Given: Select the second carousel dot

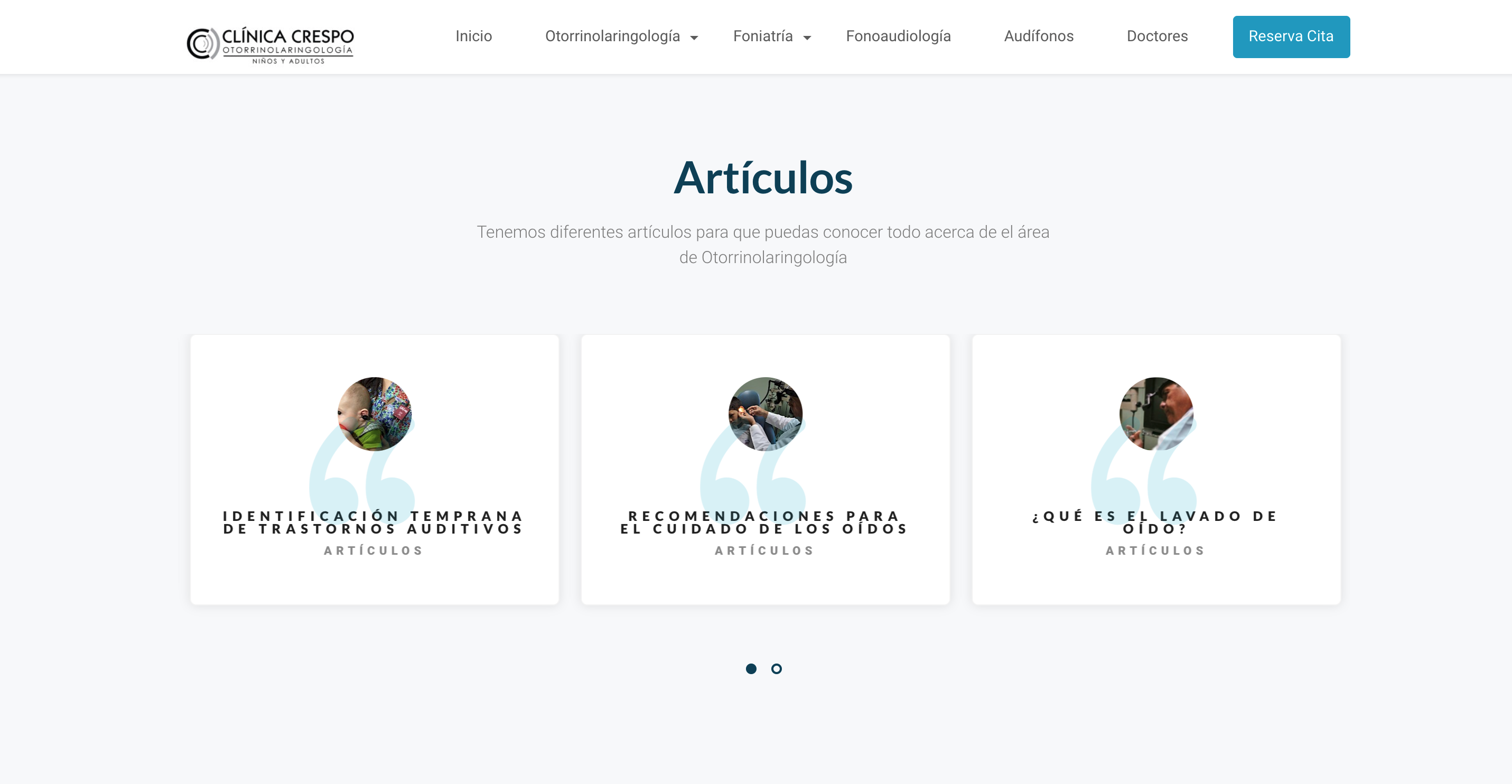Looking at the screenshot, I should coord(776,668).
